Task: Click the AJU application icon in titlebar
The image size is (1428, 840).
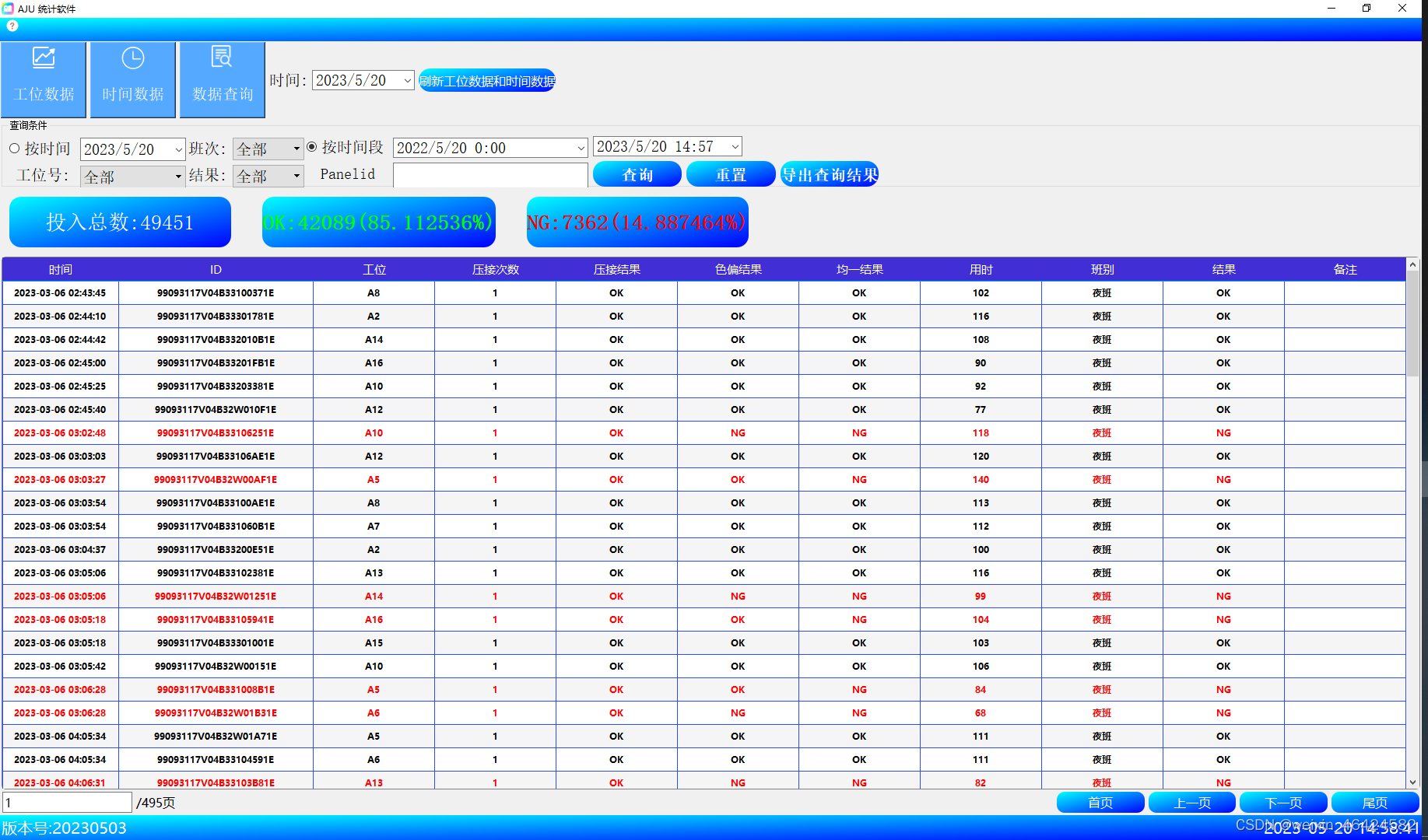Action: [x=9, y=9]
